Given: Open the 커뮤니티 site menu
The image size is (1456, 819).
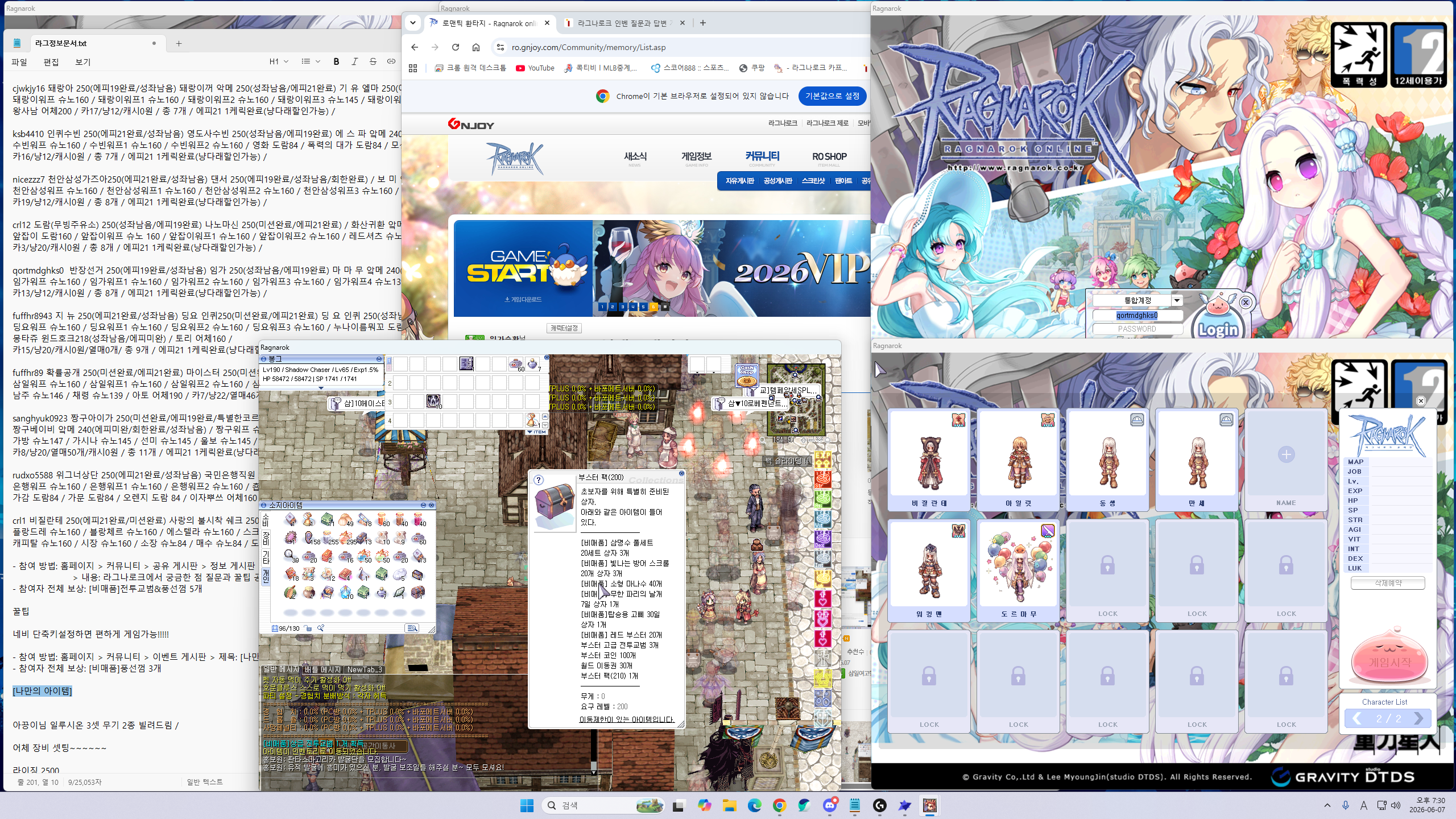Looking at the screenshot, I should point(762,156).
